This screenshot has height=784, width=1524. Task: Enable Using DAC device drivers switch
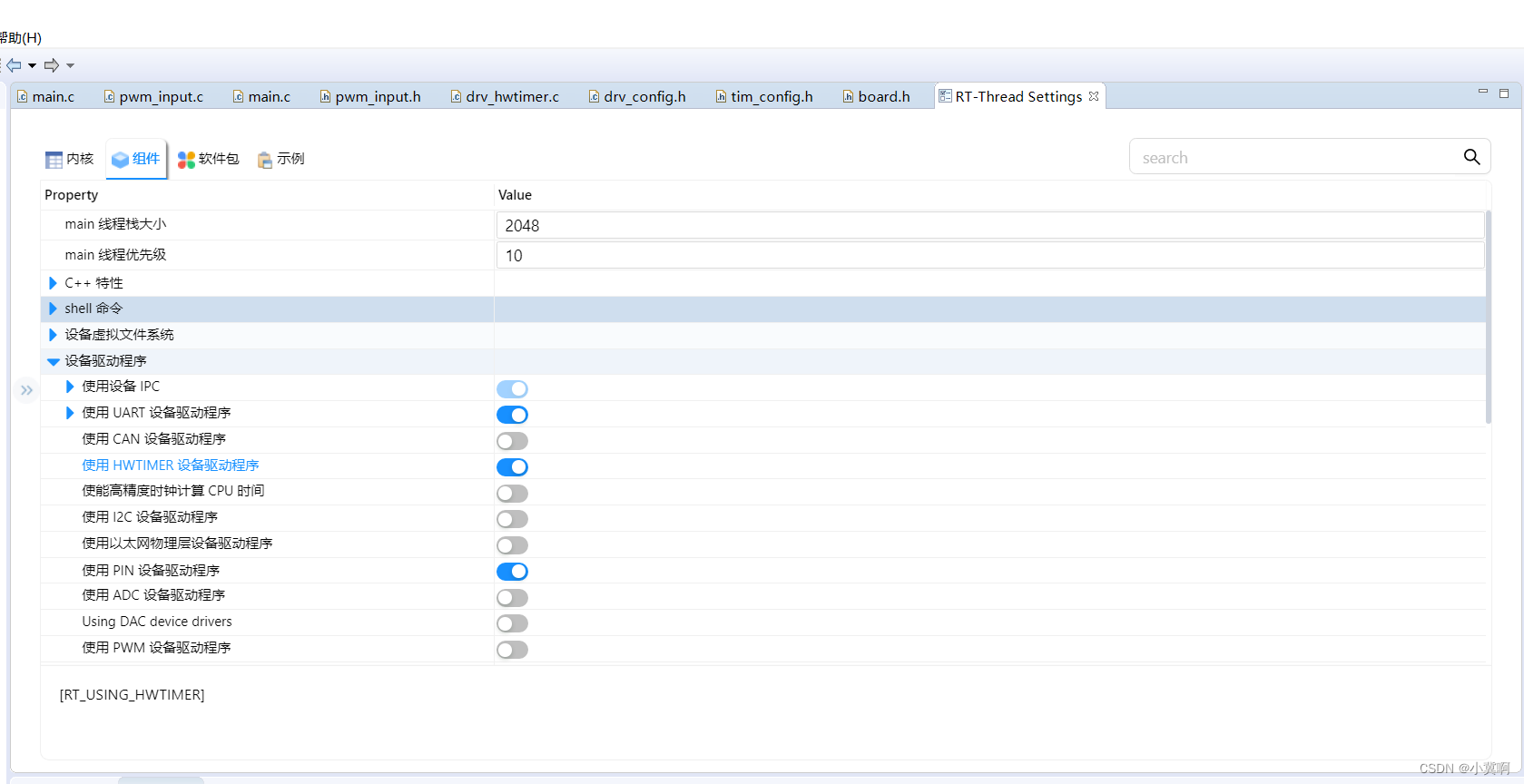click(512, 623)
